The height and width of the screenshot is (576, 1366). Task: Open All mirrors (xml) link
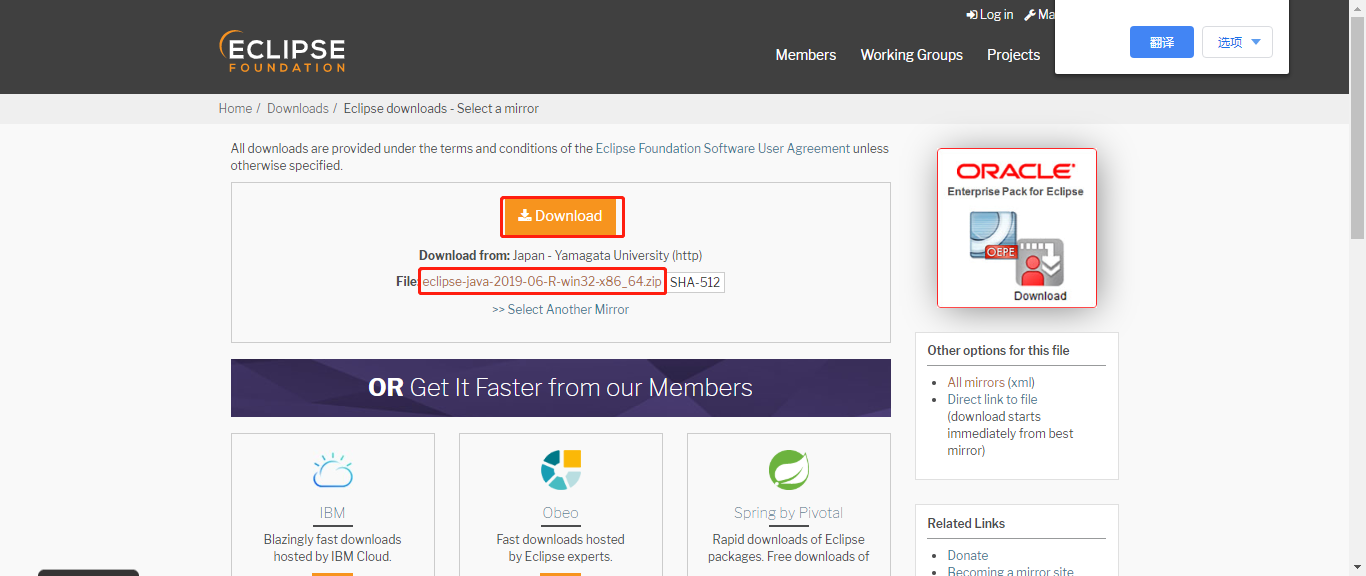(991, 382)
